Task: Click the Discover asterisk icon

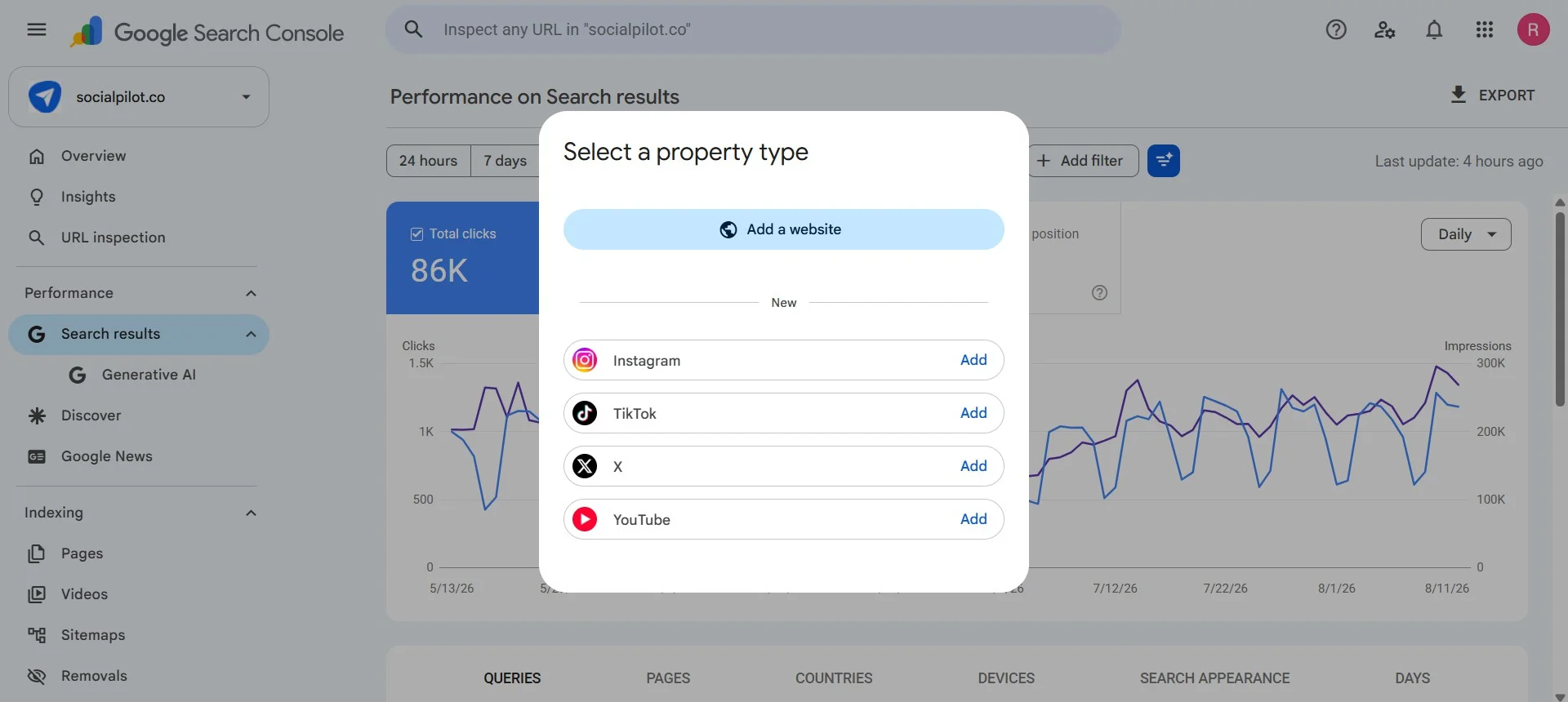Action: (x=37, y=415)
